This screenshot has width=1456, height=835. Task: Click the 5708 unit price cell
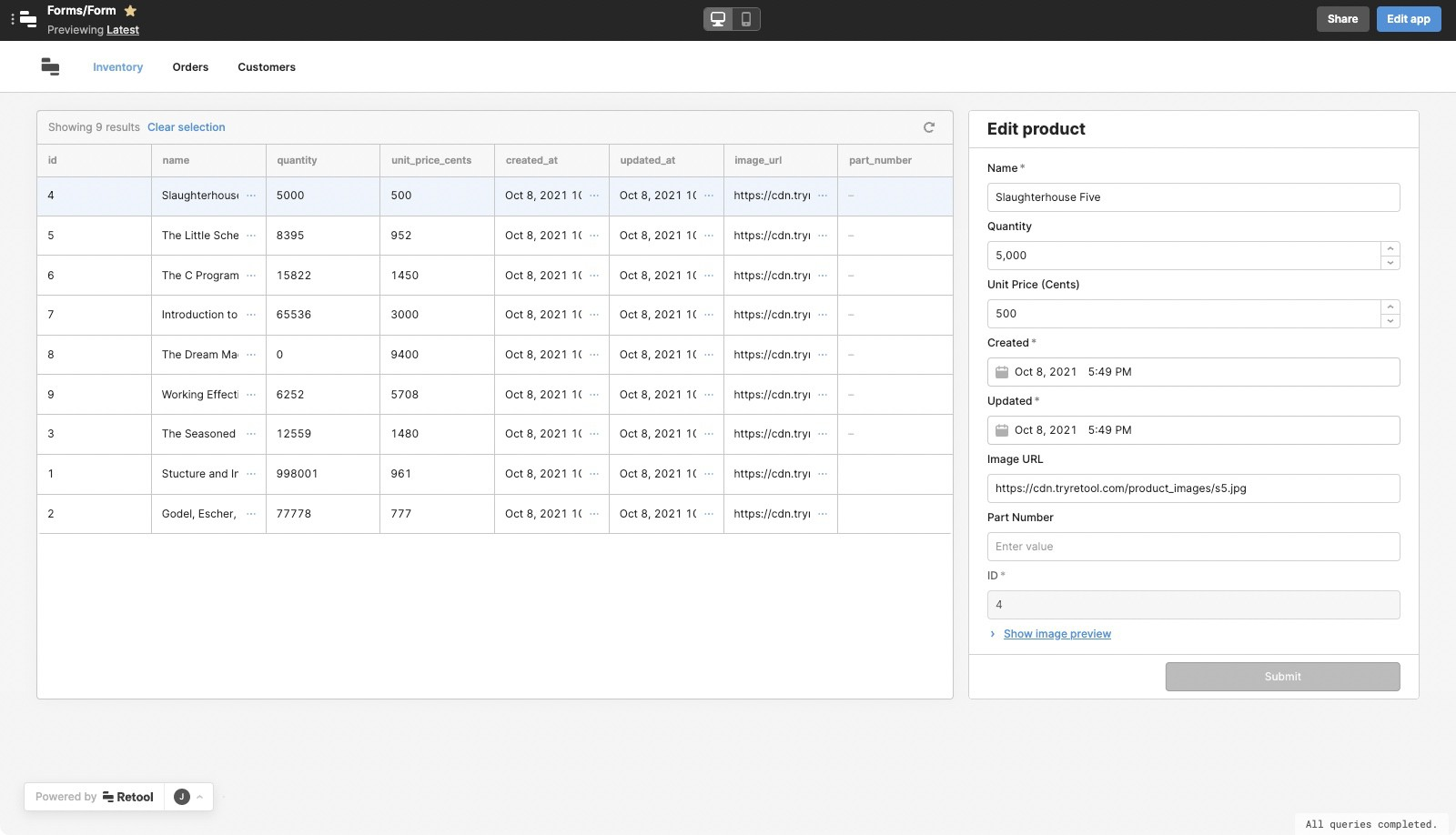pos(437,395)
